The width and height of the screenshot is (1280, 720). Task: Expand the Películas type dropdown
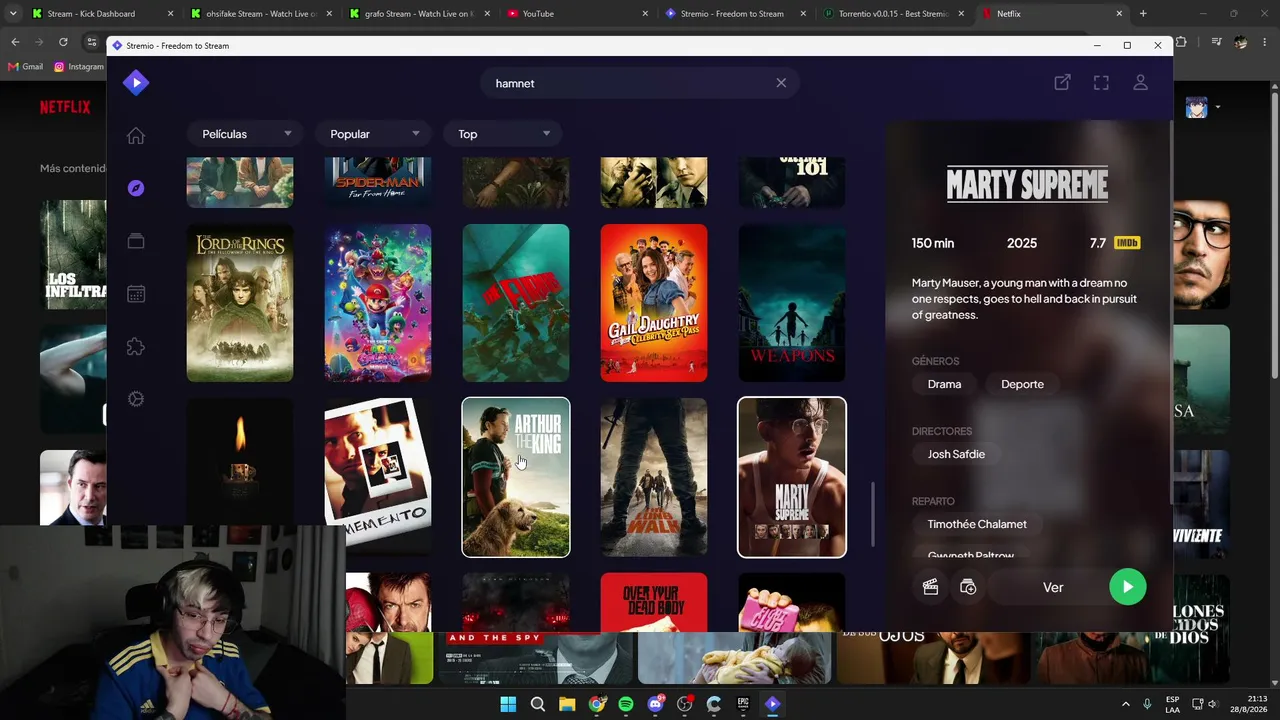[x=247, y=134]
